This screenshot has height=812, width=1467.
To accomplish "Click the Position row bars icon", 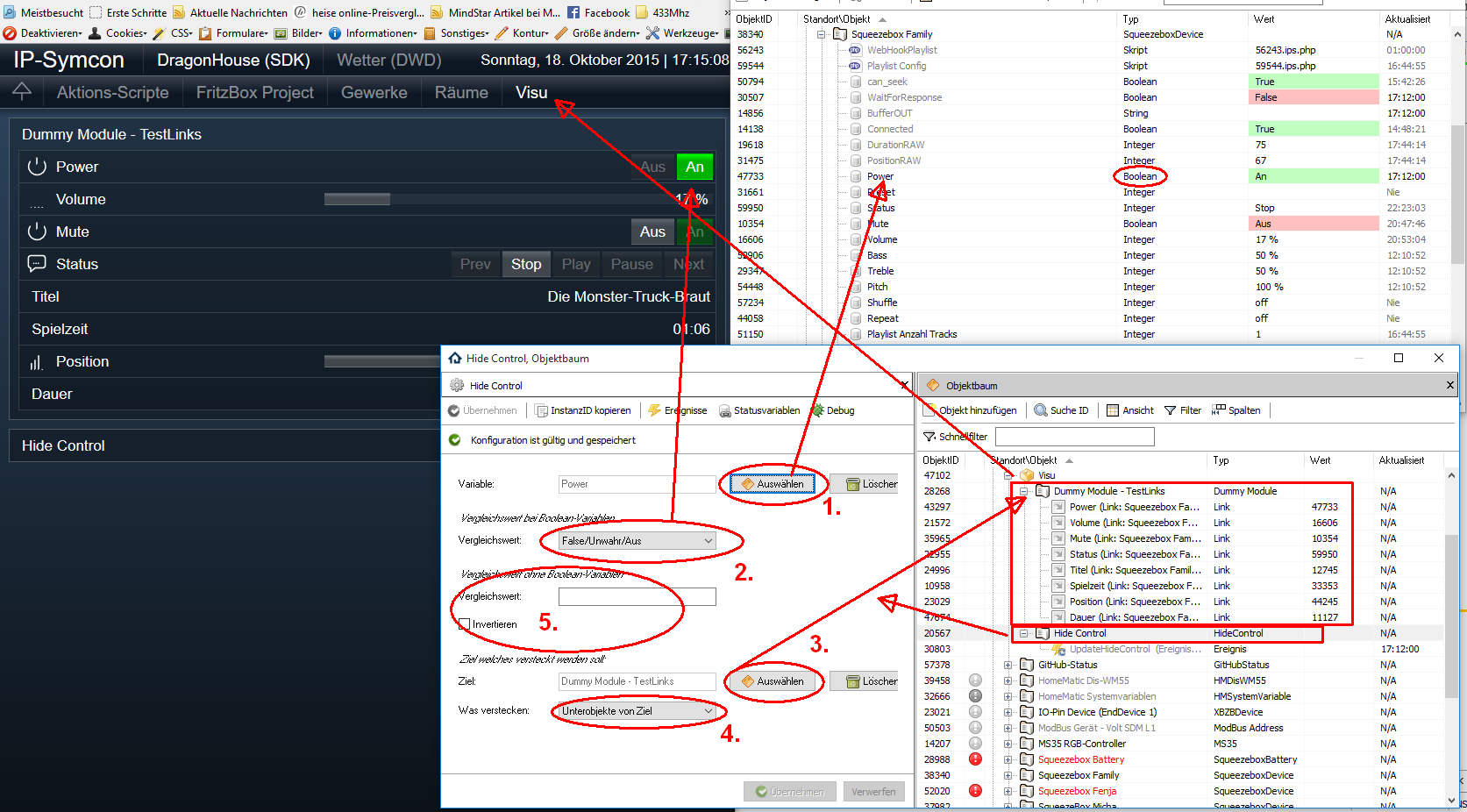I will coord(37,361).
